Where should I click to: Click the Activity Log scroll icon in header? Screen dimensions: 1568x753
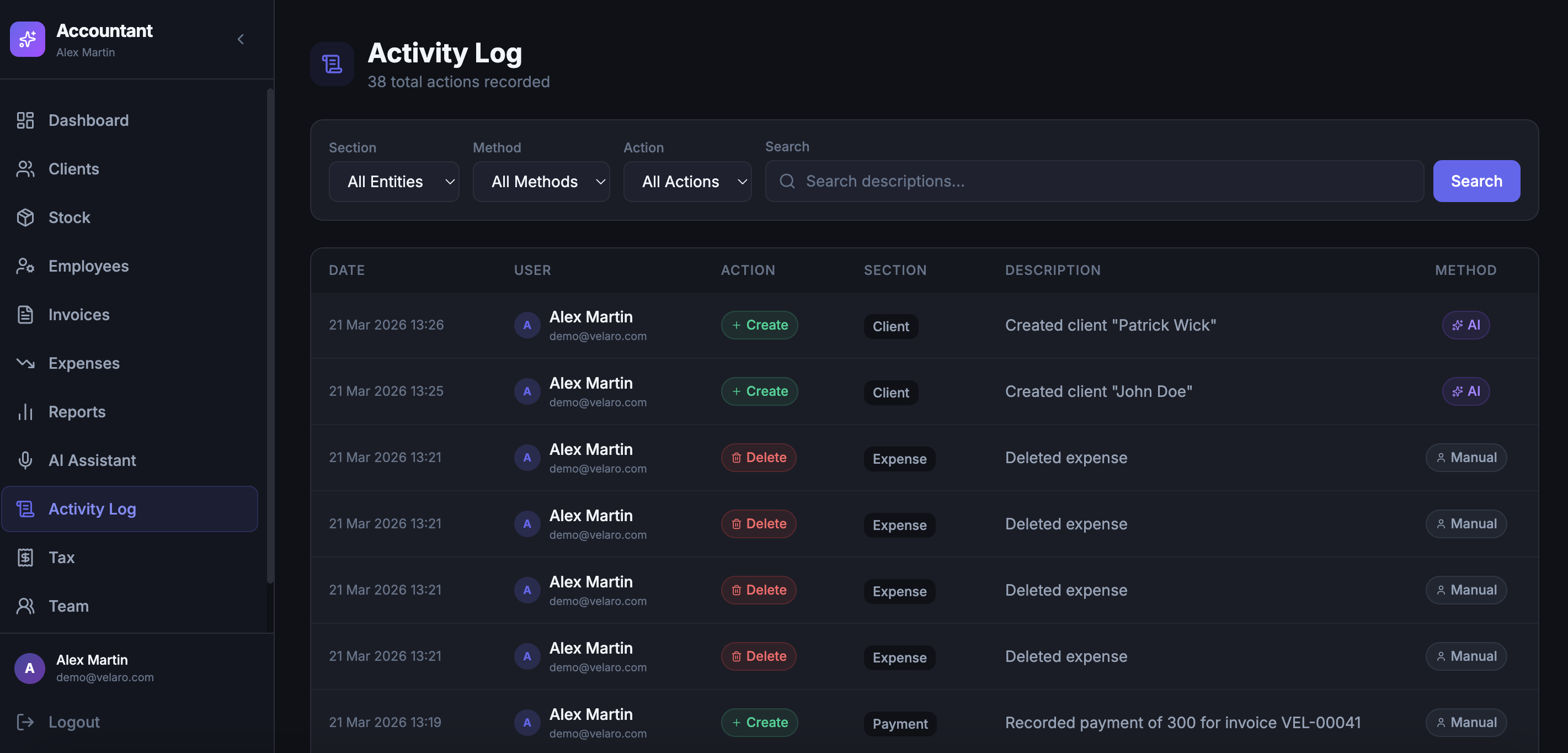tap(332, 64)
